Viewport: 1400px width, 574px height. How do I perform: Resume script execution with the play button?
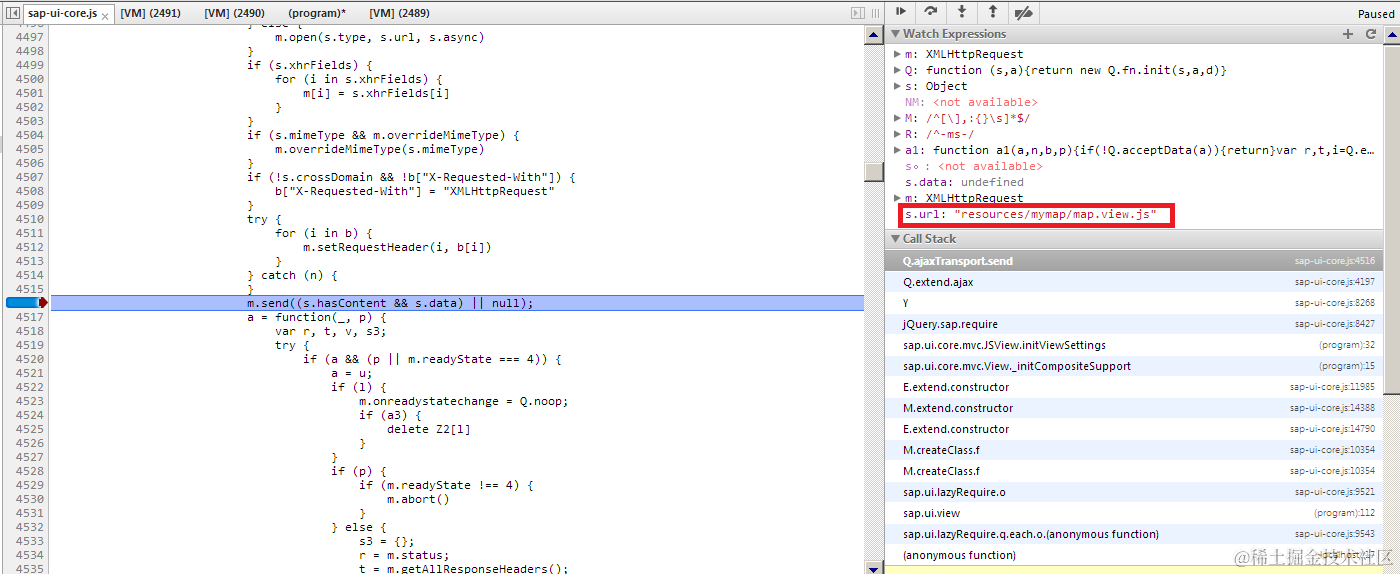point(901,12)
